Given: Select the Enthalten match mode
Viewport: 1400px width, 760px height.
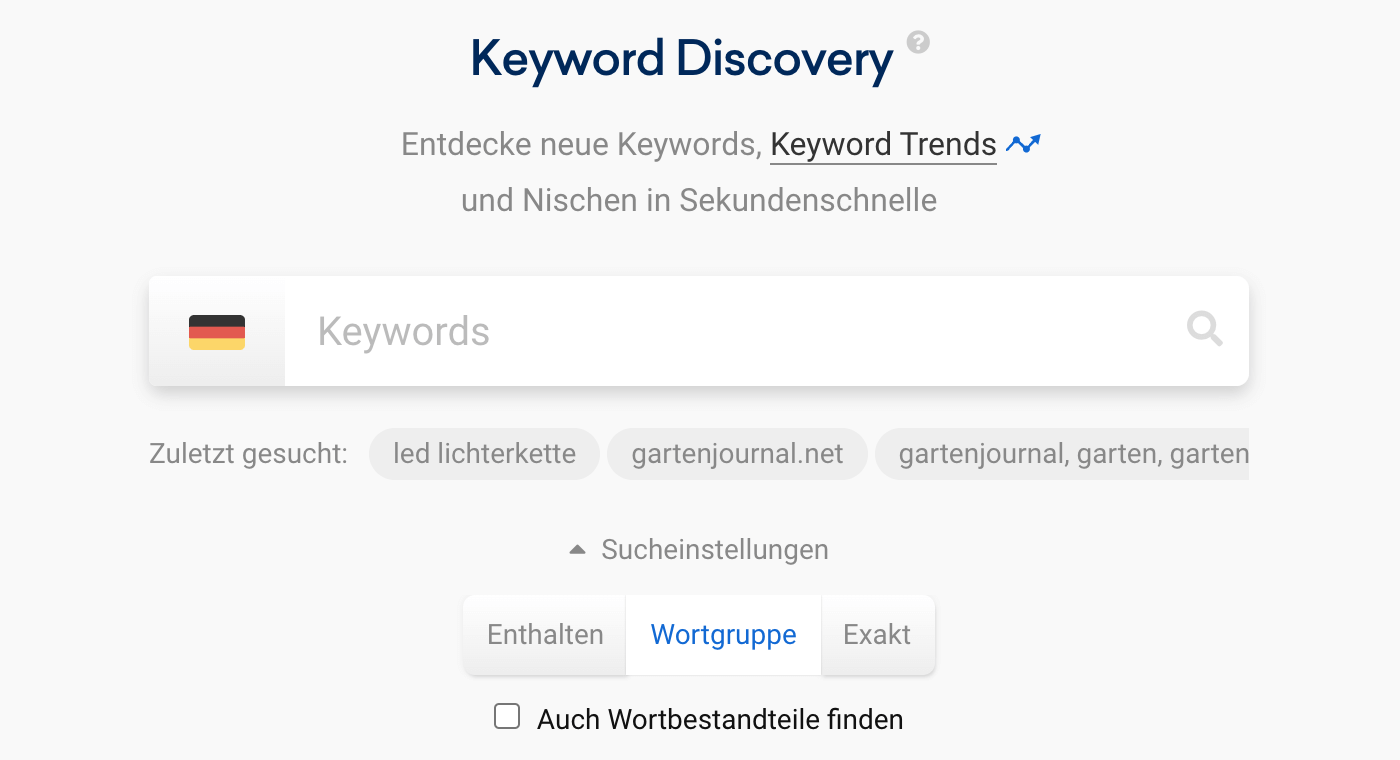Looking at the screenshot, I should [x=545, y=635].
